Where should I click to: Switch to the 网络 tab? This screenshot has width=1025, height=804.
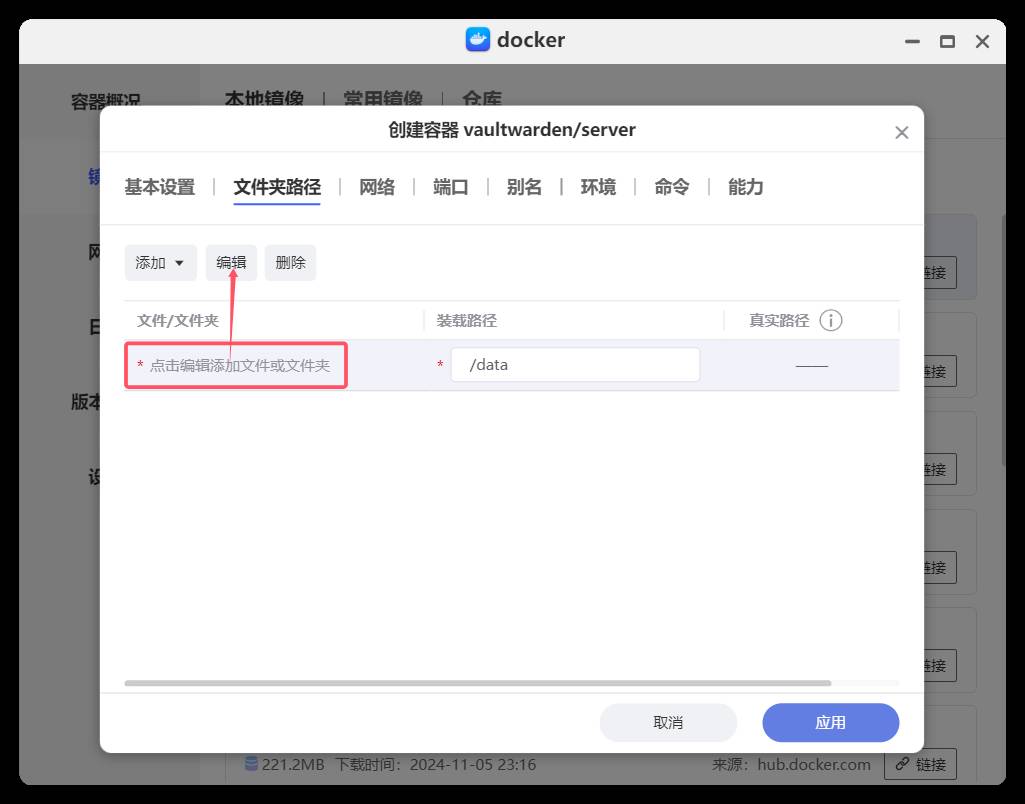point(377,187)
